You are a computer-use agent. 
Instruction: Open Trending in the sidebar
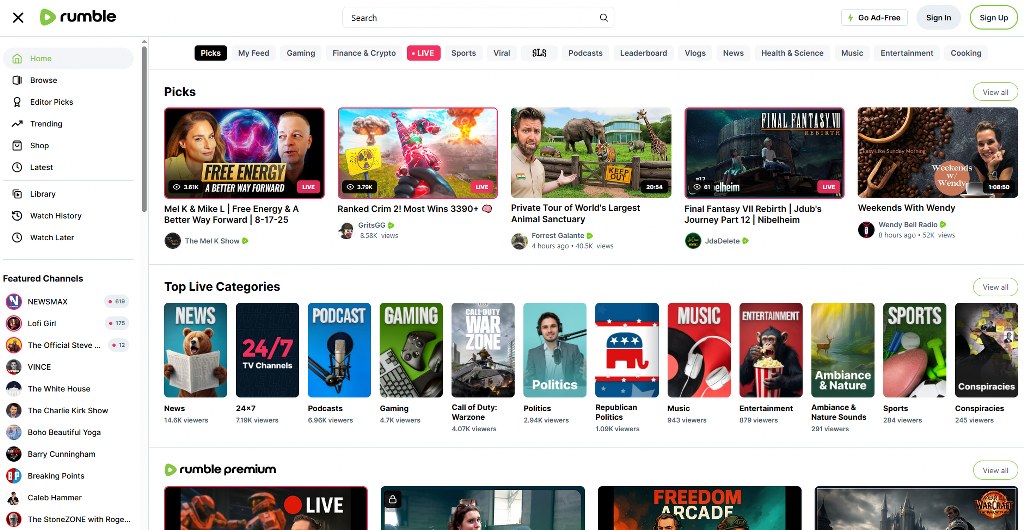pos(69,123)
